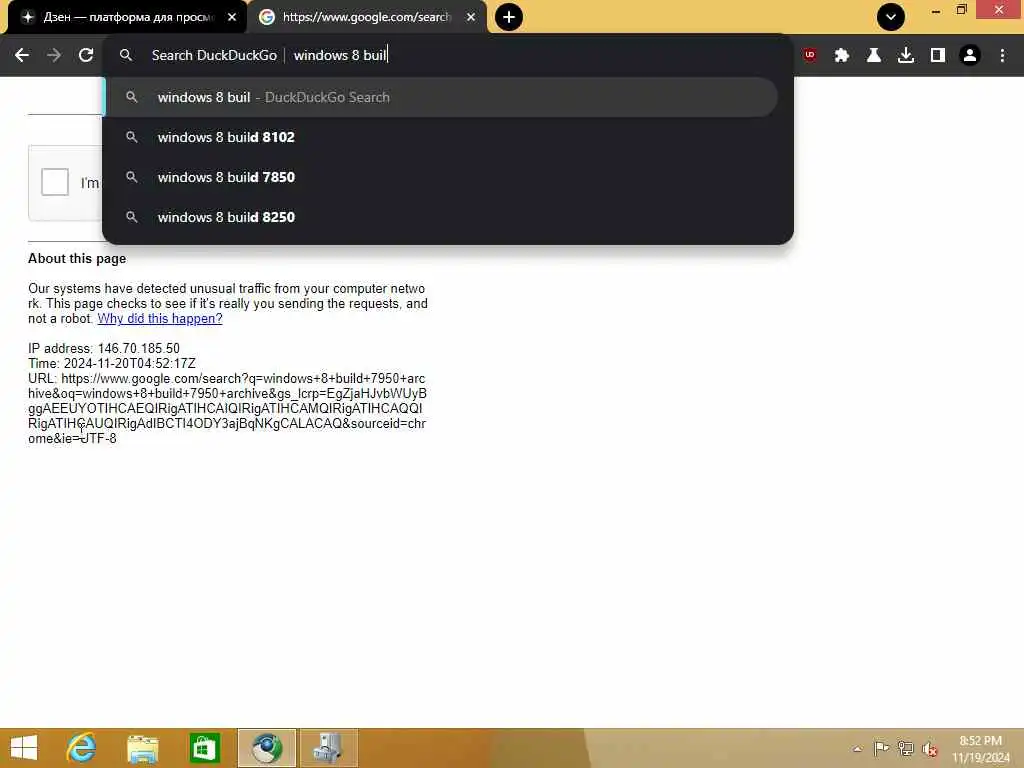
Task: Click the search magnifier in address bar
Action: tap(126, 56)
